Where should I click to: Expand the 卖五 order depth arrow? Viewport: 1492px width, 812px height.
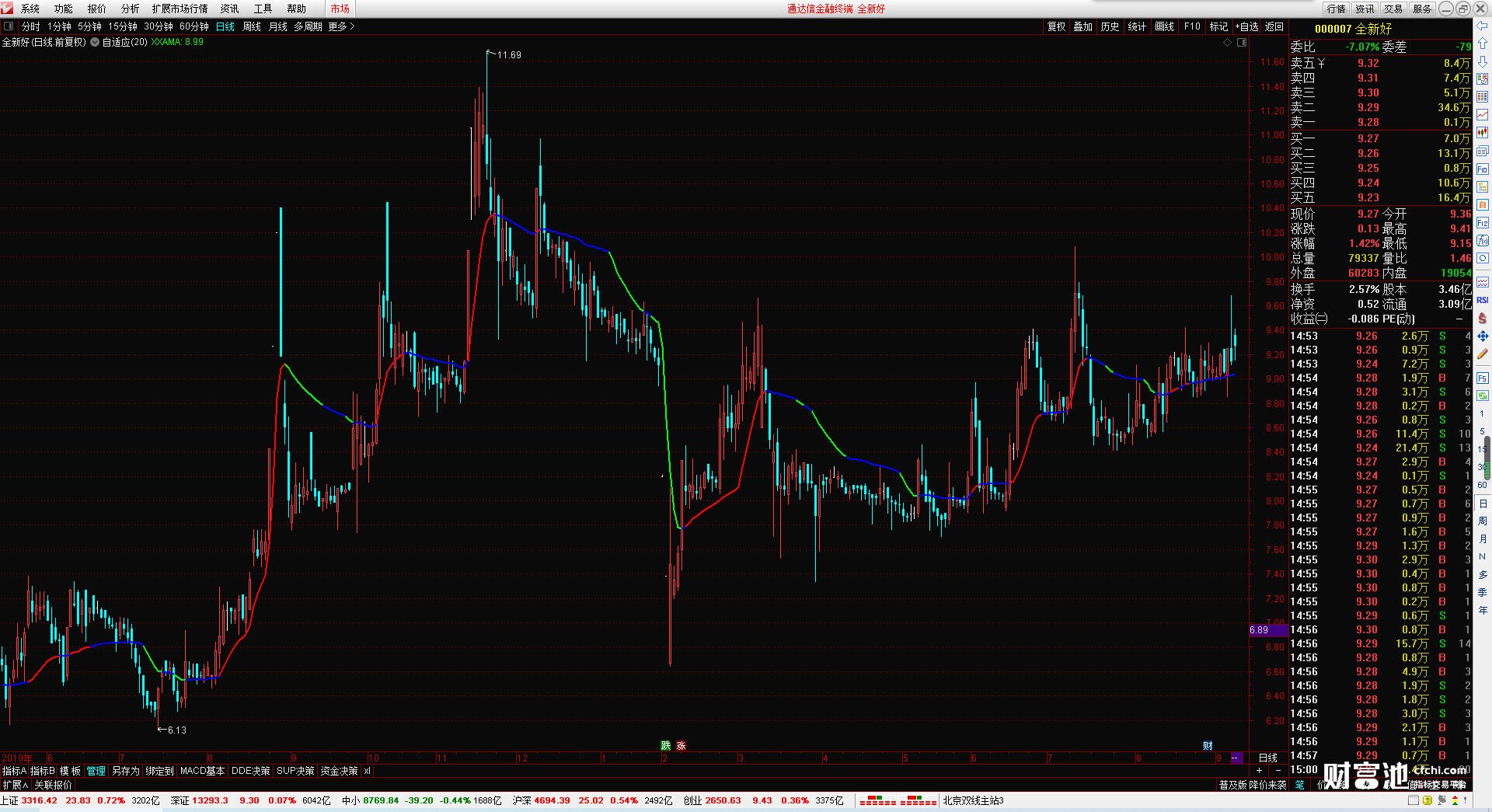(x=1321, y=63)
